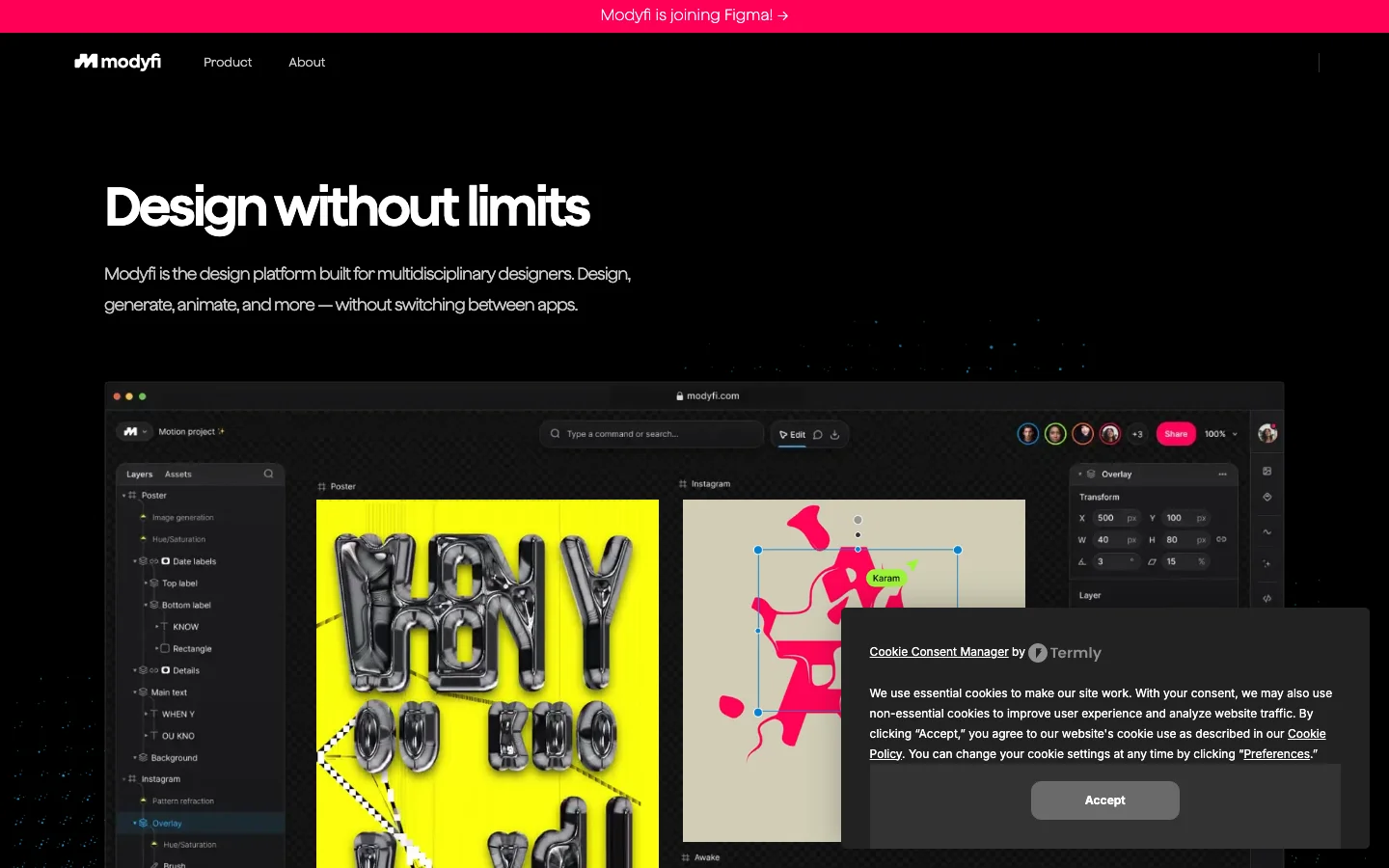Click the green-ringed collaborator avatar
Viewport: 1389px width, 868px height.
[x=1055, y=434]
